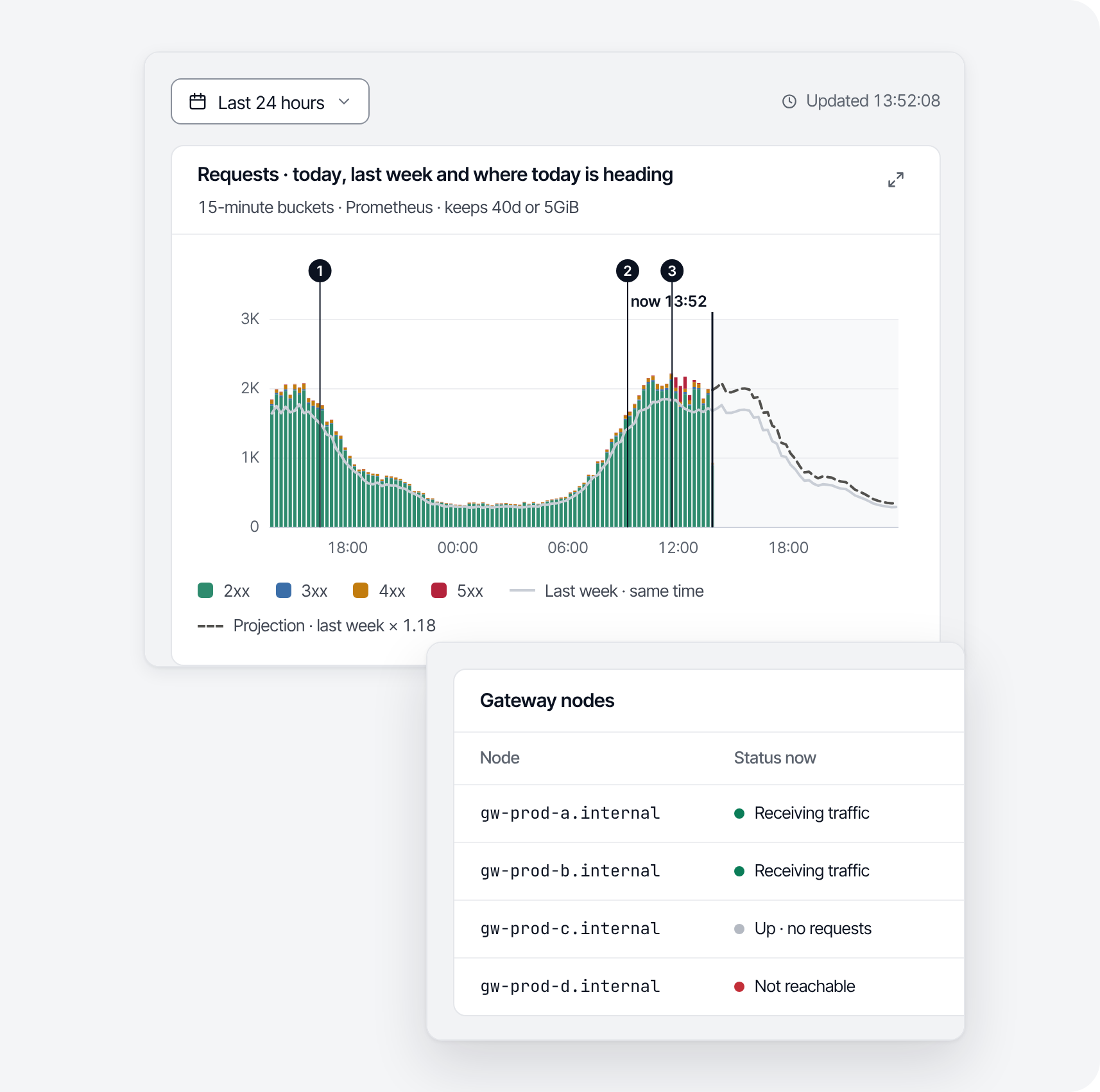Click the Updated 13:52:08 timestamp

873,101
